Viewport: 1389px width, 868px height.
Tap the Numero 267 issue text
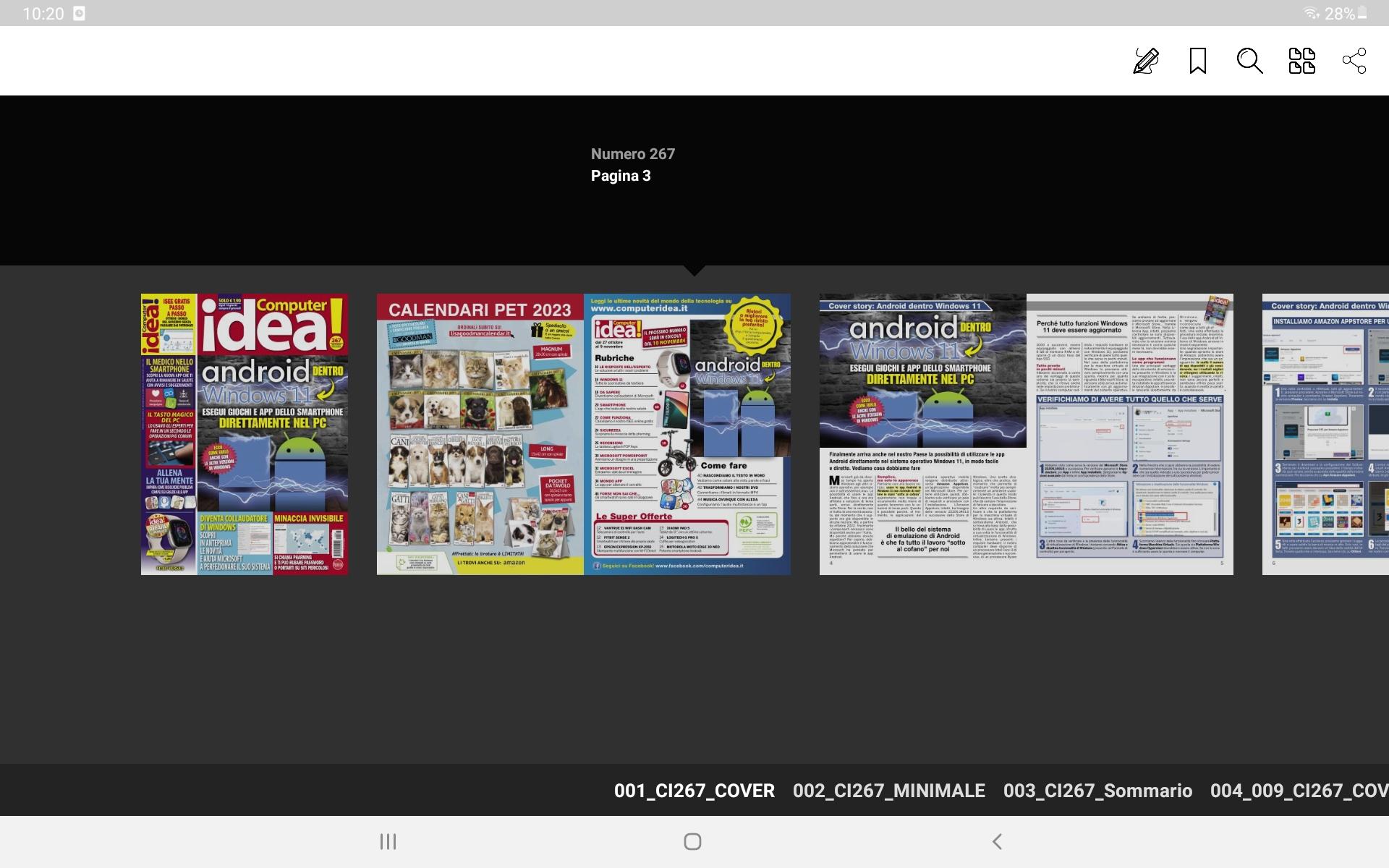tap(633, 154)
